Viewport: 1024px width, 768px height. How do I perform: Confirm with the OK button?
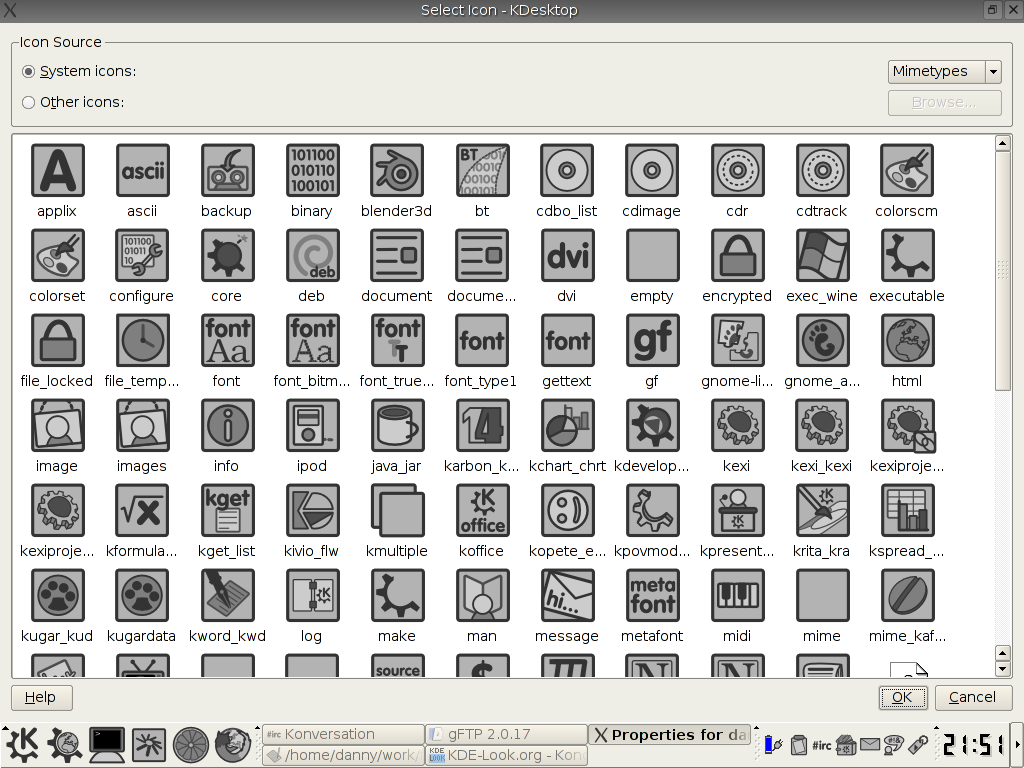(903, 697)
